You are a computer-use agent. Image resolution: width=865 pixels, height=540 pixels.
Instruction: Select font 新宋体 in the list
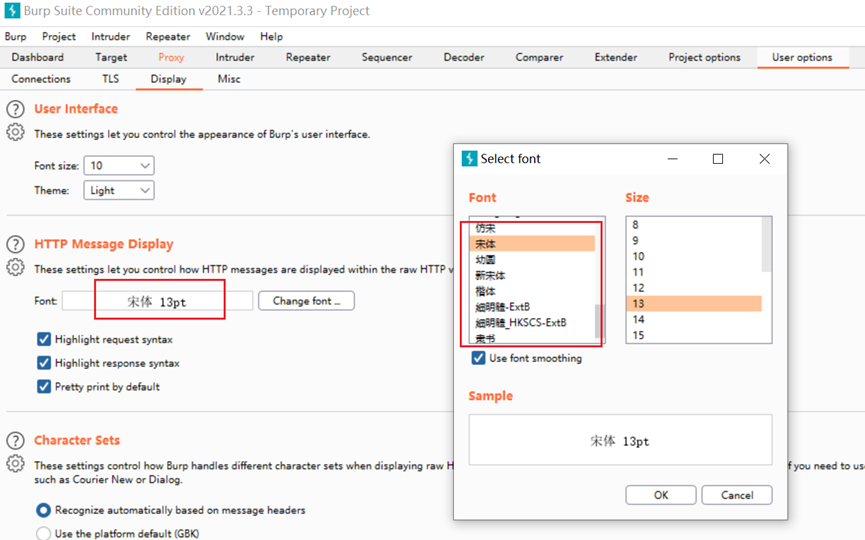pos(533,275)
